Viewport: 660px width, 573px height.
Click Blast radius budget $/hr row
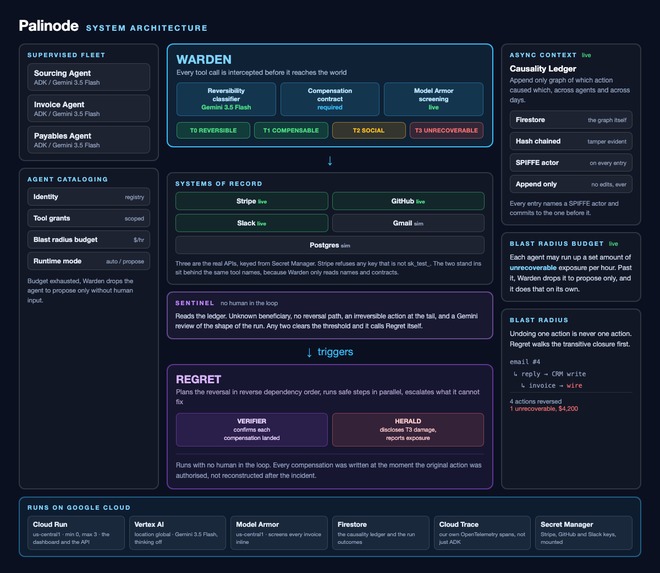pyautogui.click(x=88, y=240)
